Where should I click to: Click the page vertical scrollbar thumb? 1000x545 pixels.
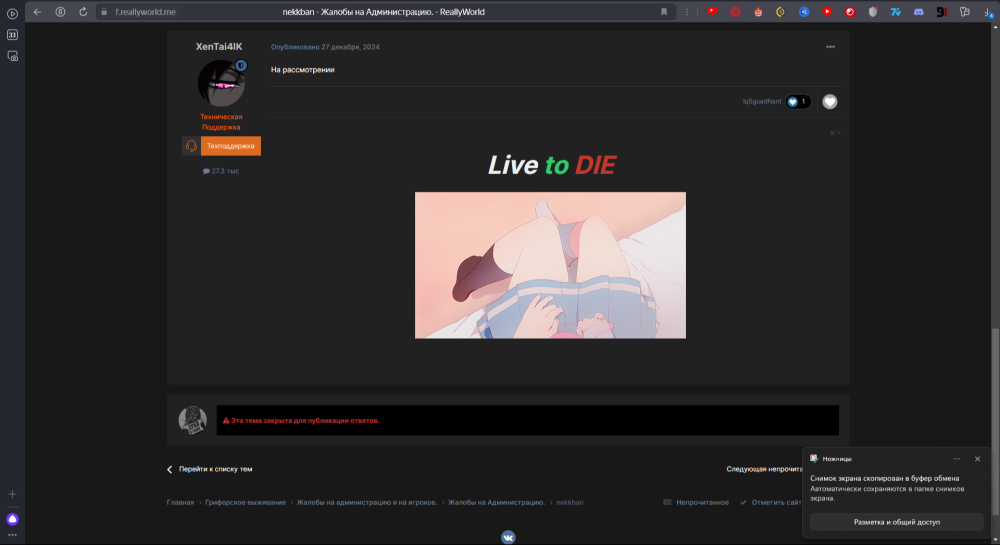(x=996, y=421)
